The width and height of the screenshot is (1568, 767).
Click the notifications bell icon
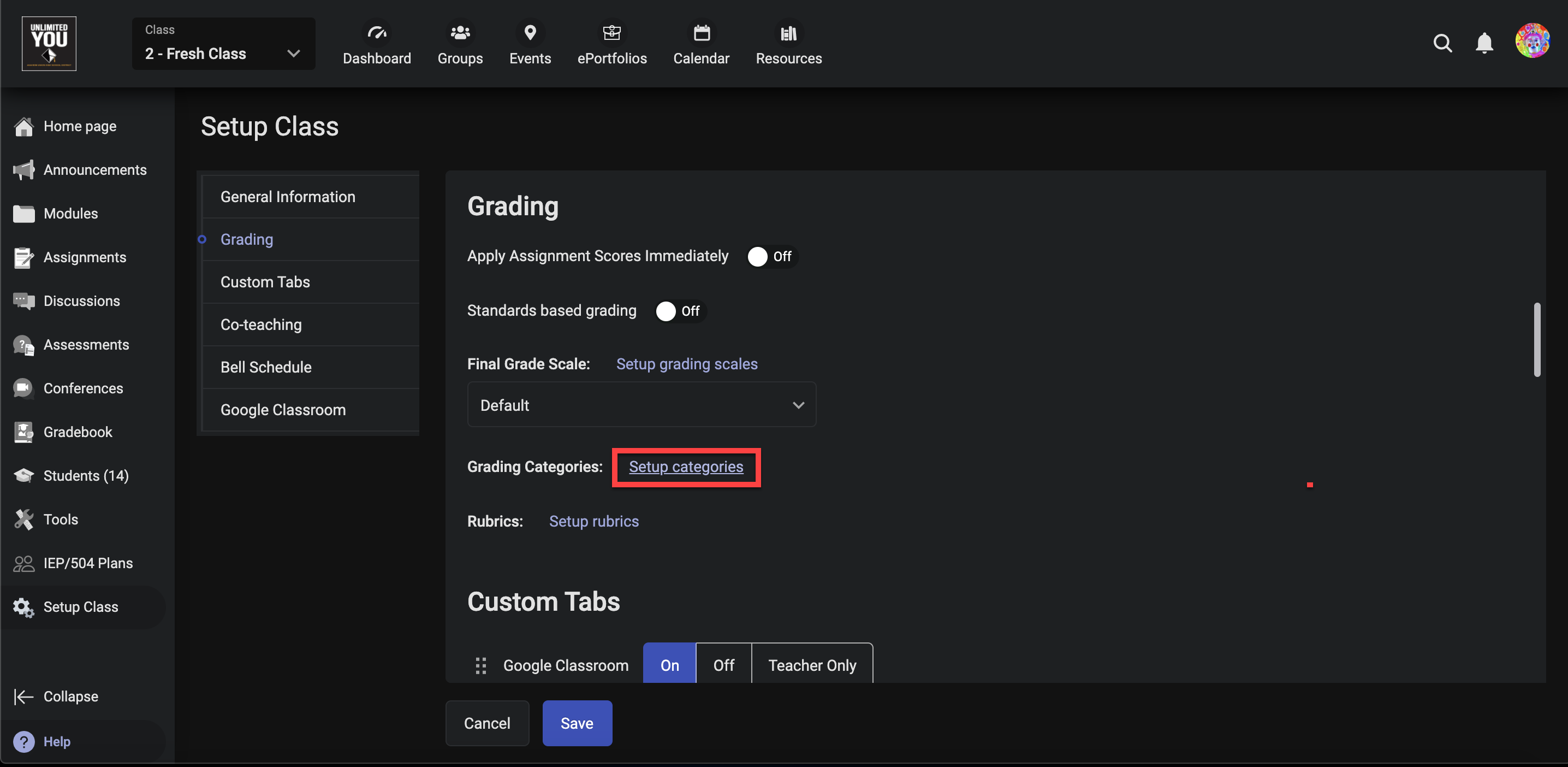pos(1484,43)
